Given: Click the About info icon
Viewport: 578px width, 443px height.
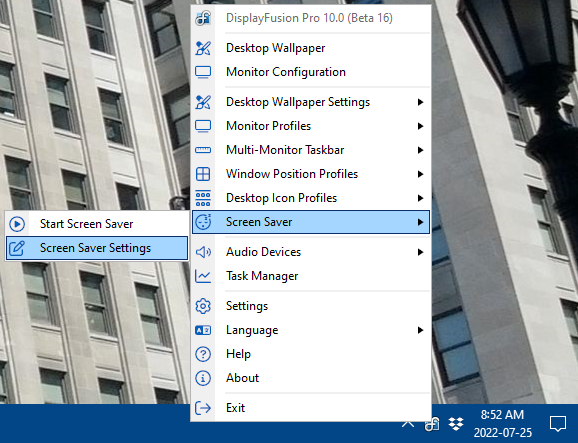Looking at the screenshot, I should [203, 378].
